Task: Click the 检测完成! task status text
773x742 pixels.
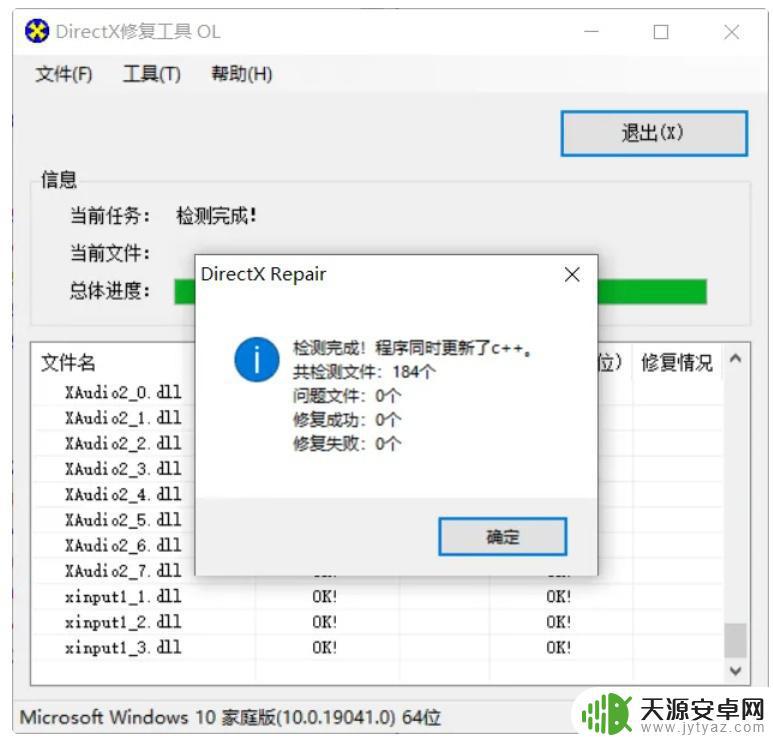Action: pos(217,215)
